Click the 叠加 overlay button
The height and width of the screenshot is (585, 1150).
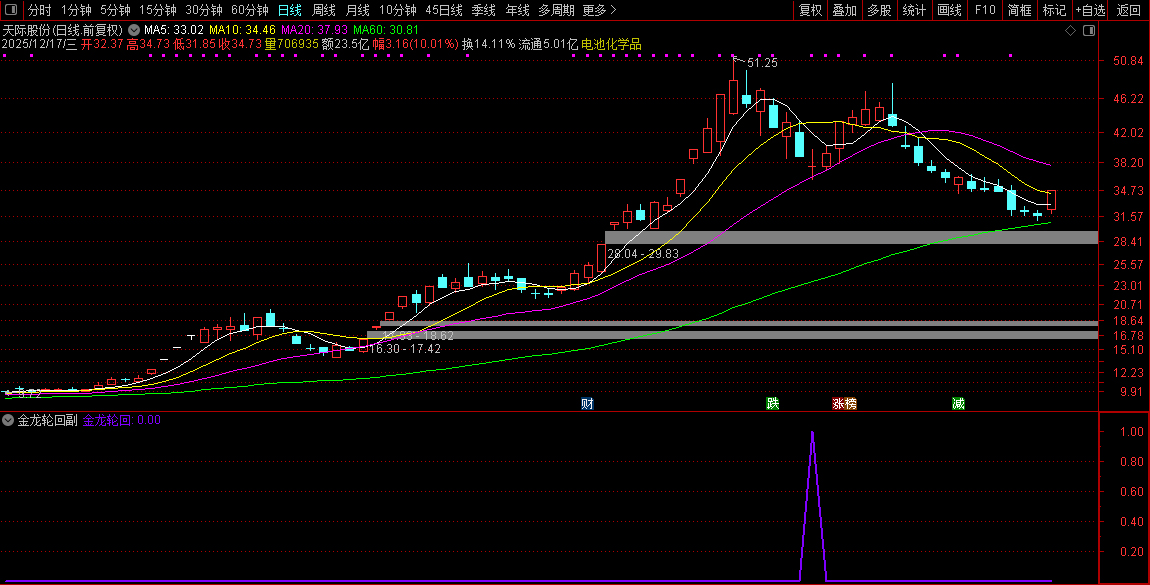click(845, 10)
